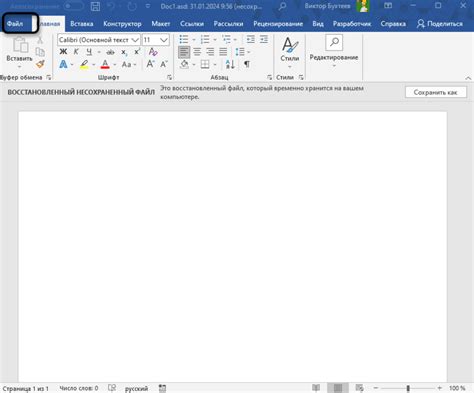
Task: Click the Cut scissors icon
Action: click(40, 40)
